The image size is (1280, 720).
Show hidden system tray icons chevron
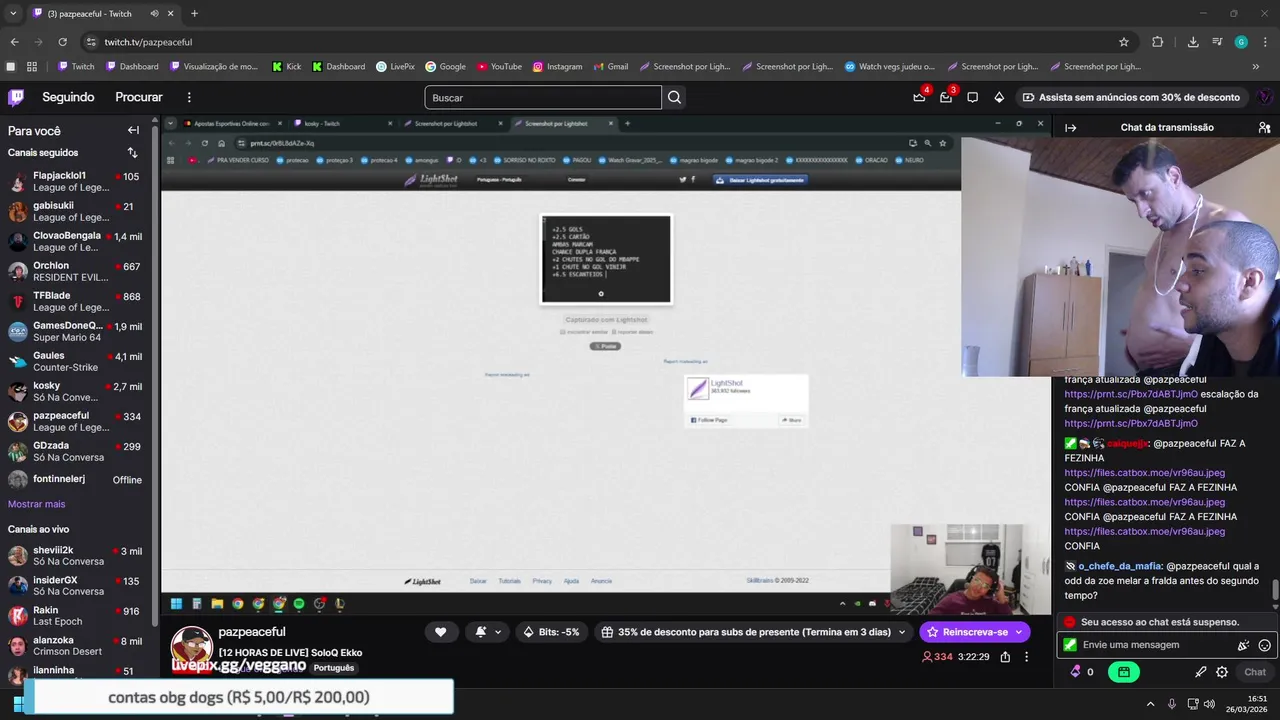1150,704
